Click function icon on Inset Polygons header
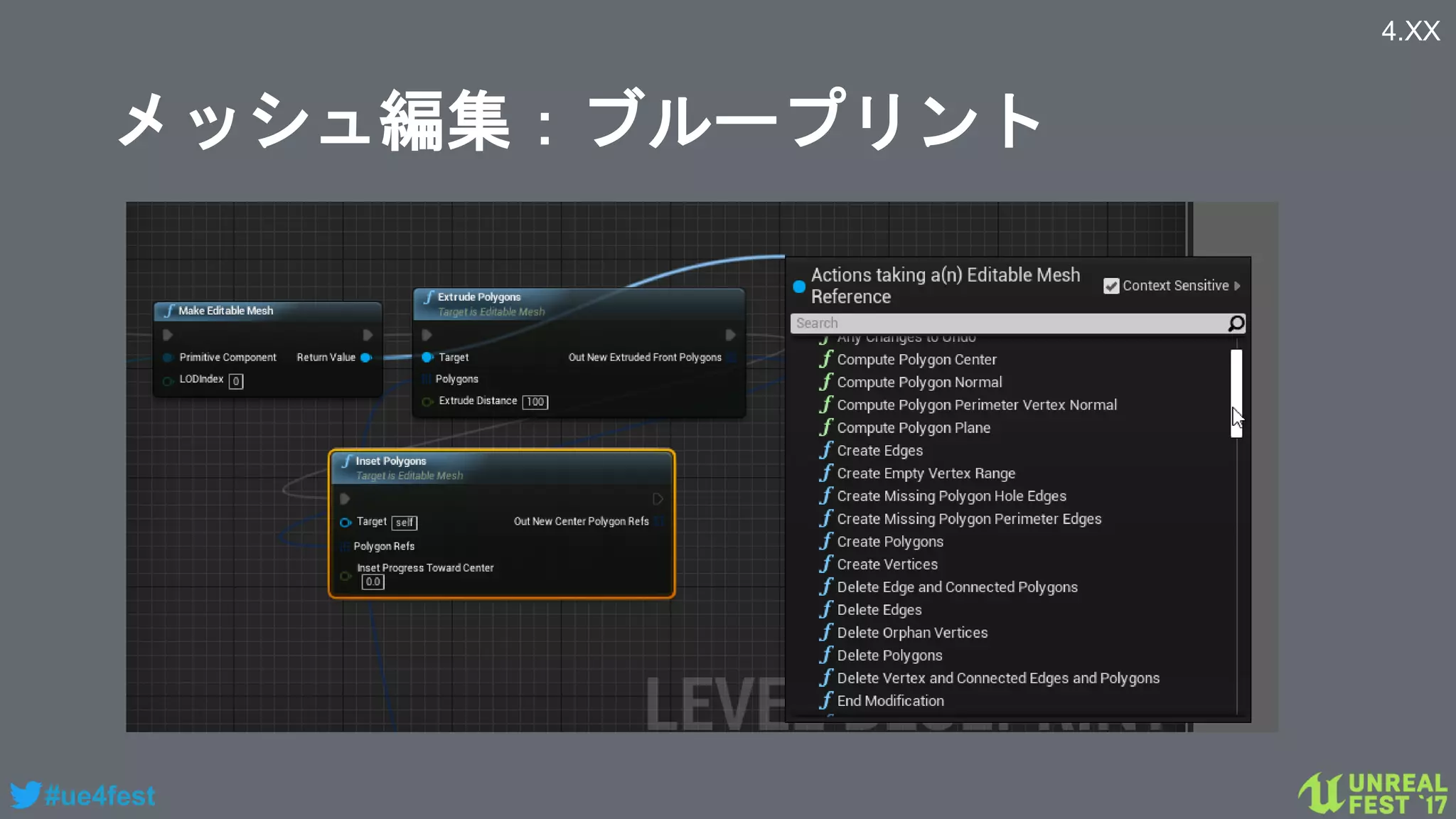 347,461
